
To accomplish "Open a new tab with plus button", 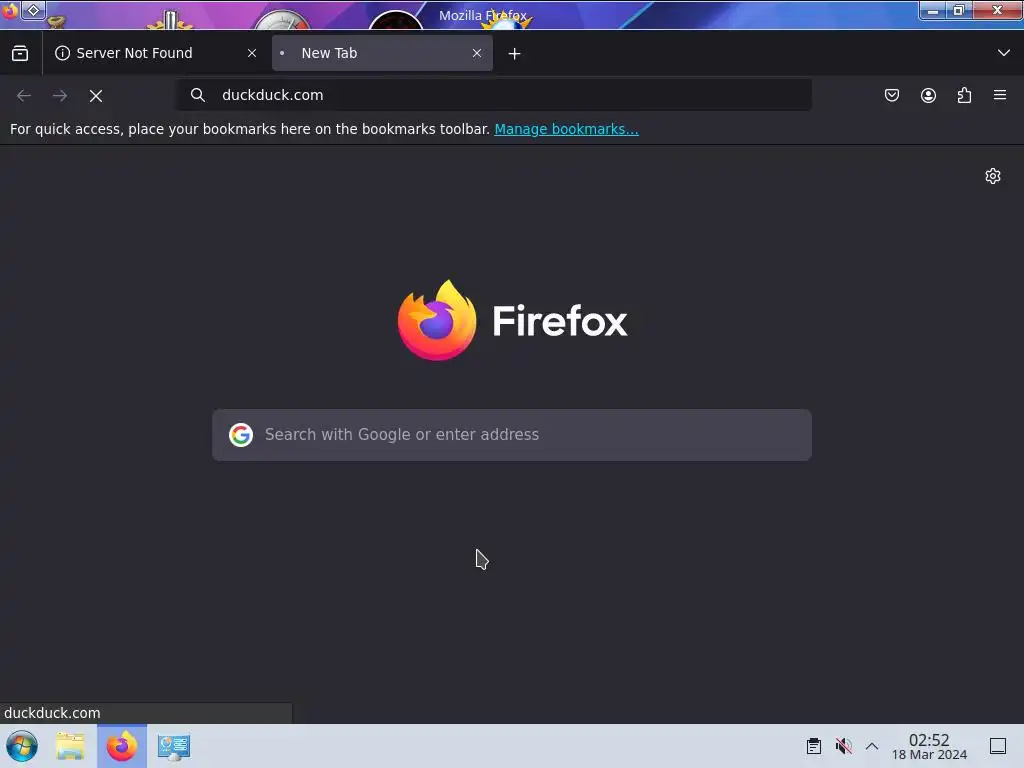I will point(515,54).
